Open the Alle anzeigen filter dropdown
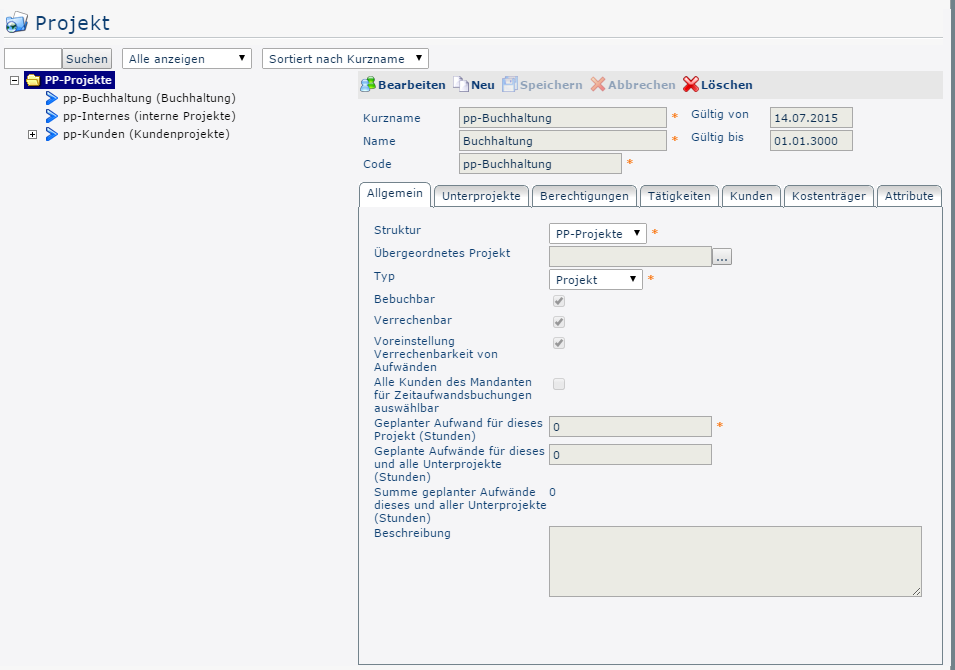Viewport: 955px width, 670px height. tap(187, 59)
